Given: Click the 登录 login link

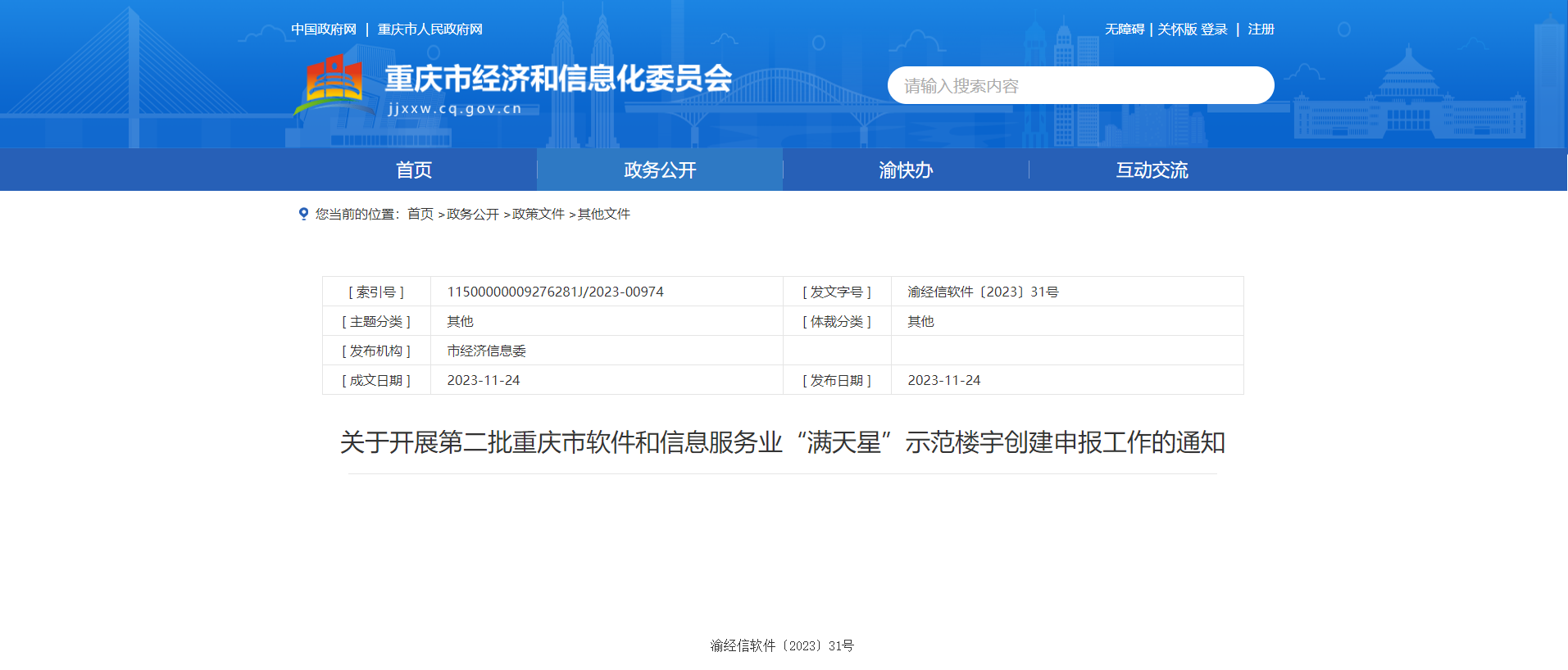Looking at the screenshot, I should [x=1214, y=29].
